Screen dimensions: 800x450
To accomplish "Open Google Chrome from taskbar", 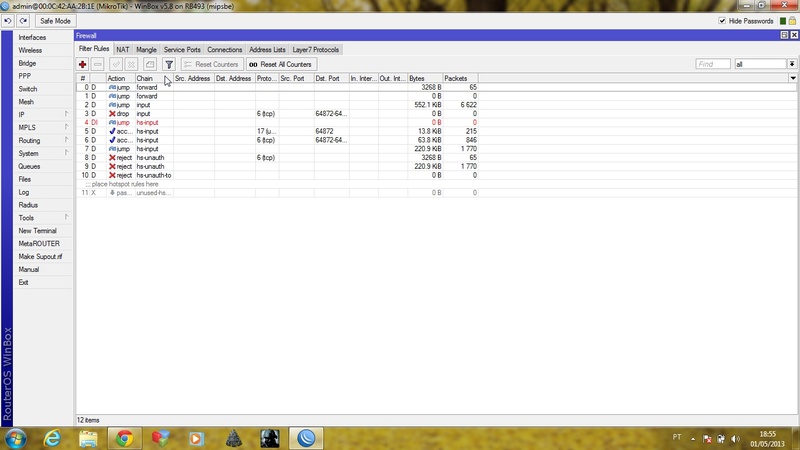I will click(x=124, y=438).
